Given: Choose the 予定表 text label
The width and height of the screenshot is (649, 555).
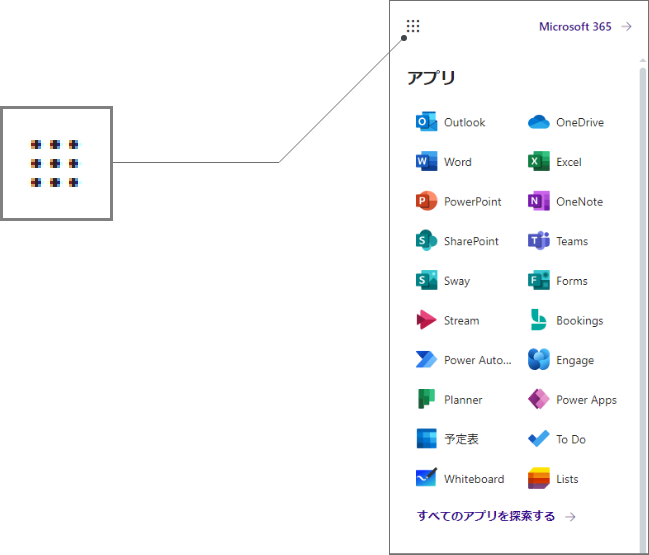Looking at the screenshot, I should pyautogui.click(x=461, y=439).
